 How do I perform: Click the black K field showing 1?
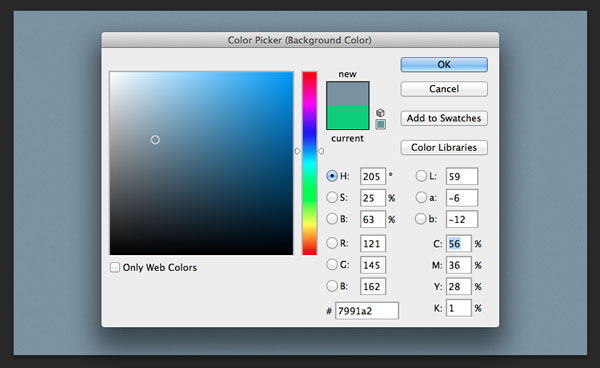(458, 308)
